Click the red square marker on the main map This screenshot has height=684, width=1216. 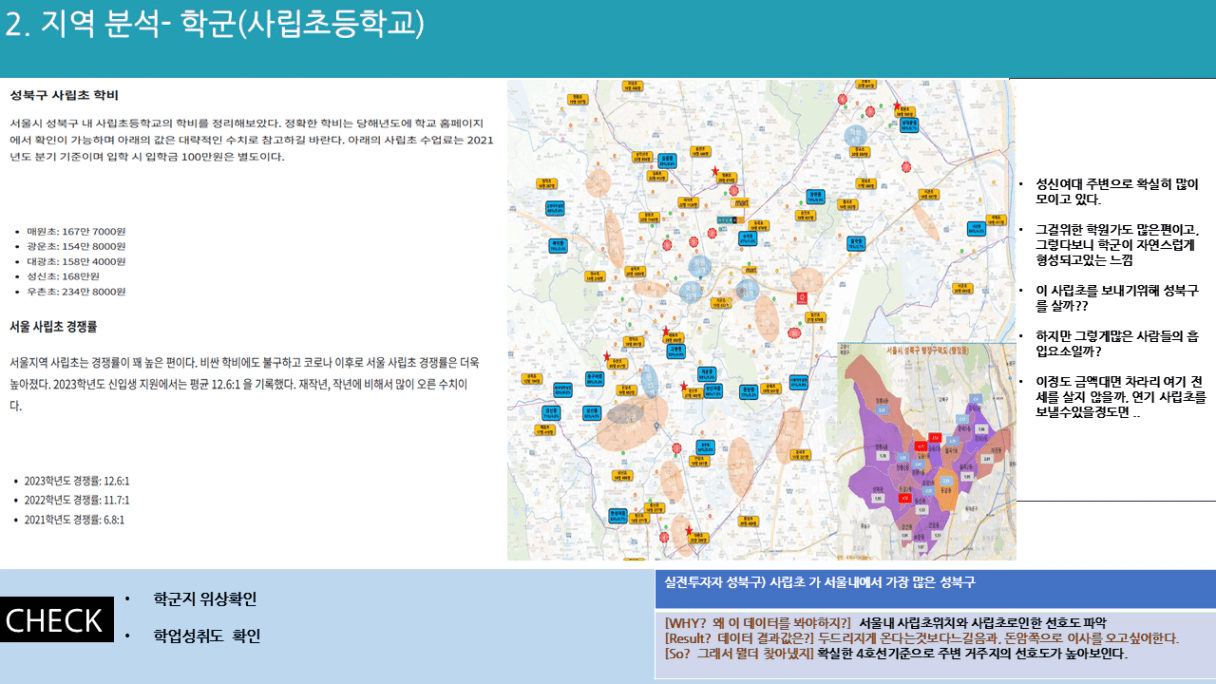tap(802, 297)
